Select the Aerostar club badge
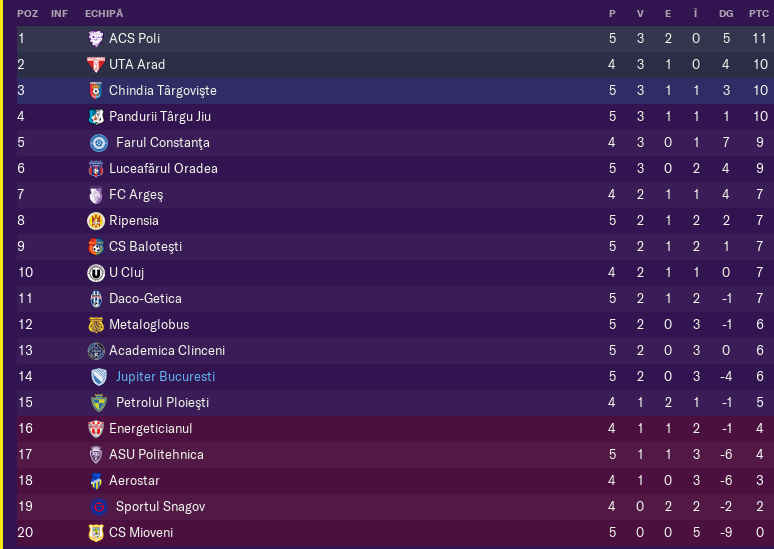 pyautogui.click(x=96, y=481)
